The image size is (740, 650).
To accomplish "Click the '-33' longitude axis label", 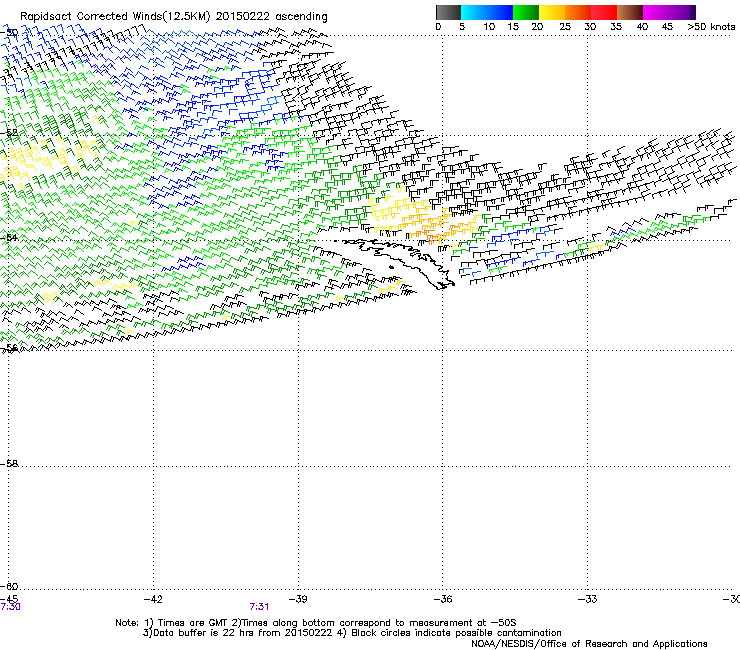I will 588,599.
